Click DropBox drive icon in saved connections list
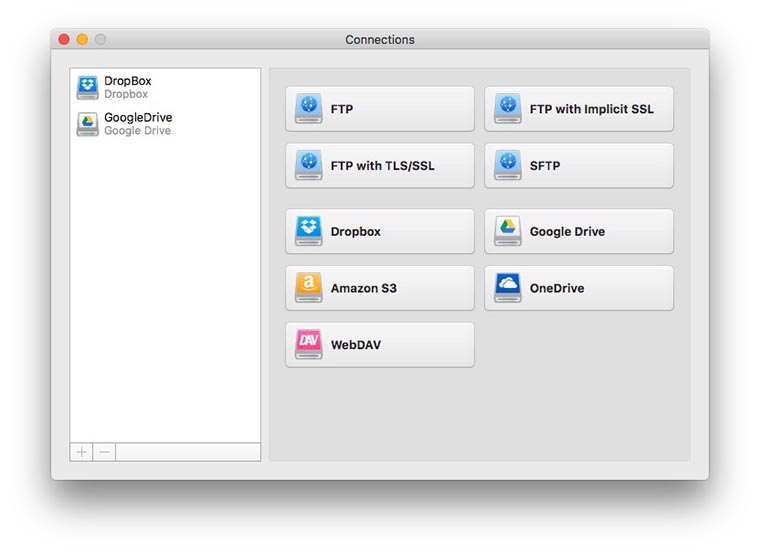 click(x=88, y=87)
